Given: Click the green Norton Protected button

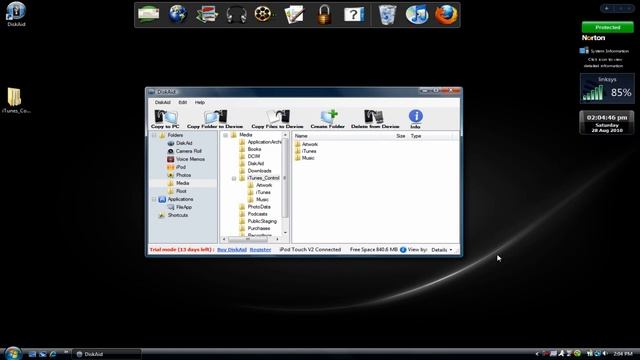Looking at the screenshot, I should [x=607, y=27].
